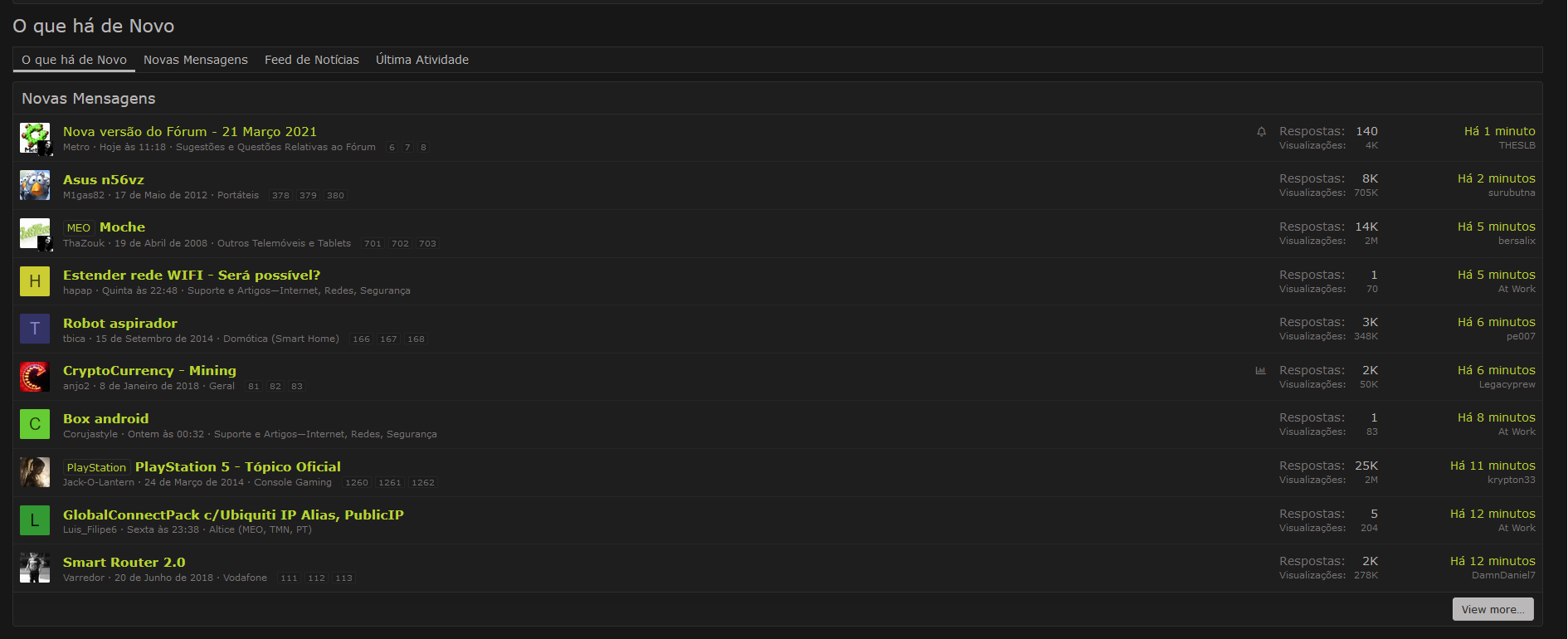
Task: Click the View more... button
Action: point(1493,609)
